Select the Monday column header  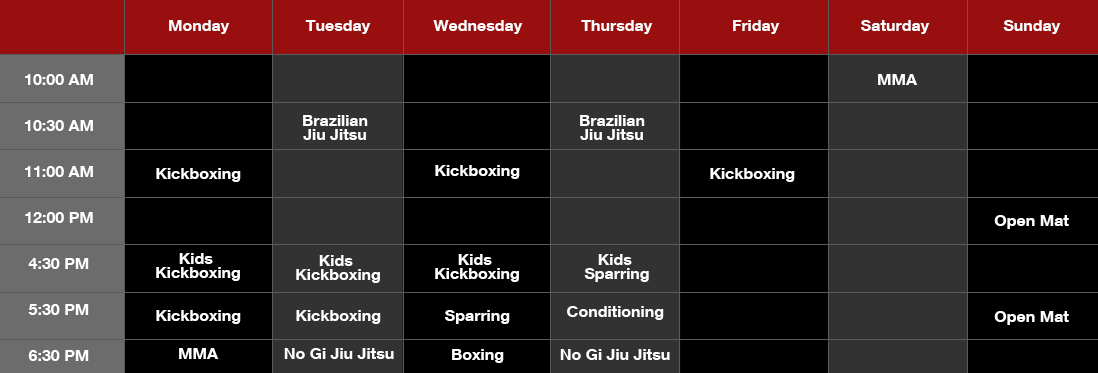coord(198,27)
